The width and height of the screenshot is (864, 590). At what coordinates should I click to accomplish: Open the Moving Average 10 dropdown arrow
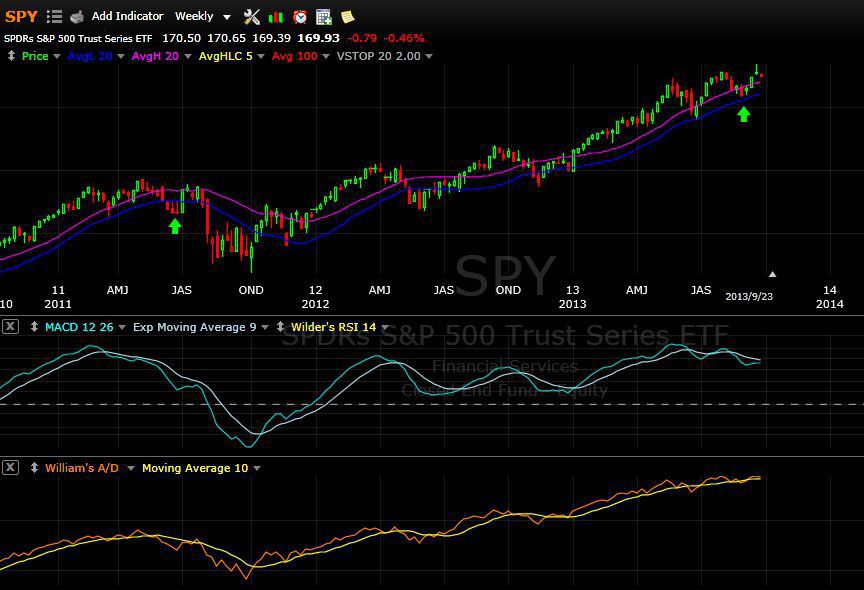pyautogui.click(x=257, y=468)
